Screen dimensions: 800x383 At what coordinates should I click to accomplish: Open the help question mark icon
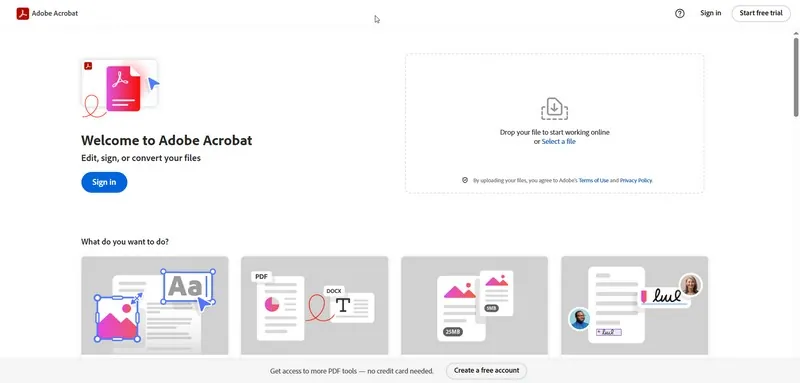[x=680, y=14]
